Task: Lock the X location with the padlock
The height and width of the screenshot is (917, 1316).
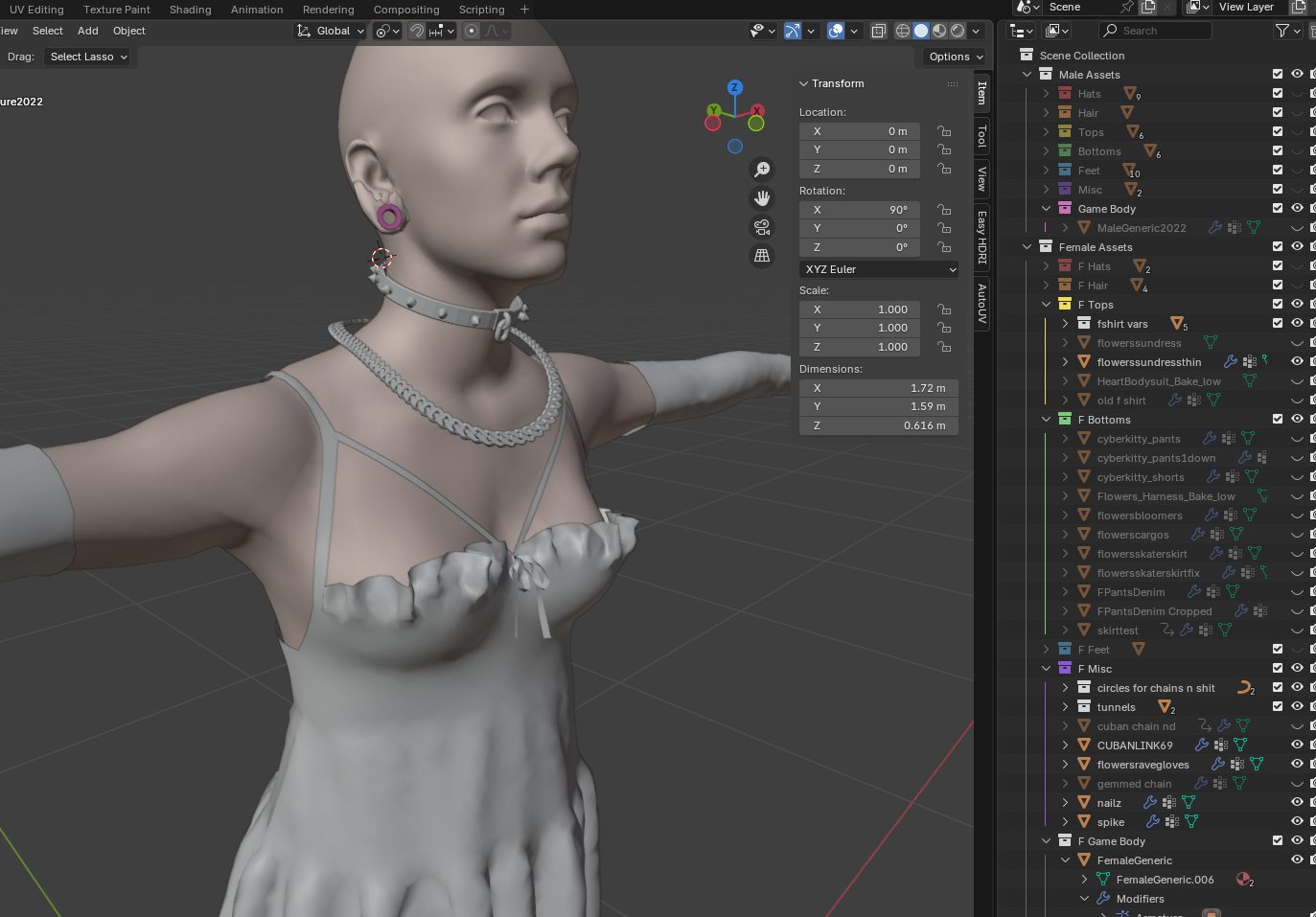Action: (x=944, y=131)
